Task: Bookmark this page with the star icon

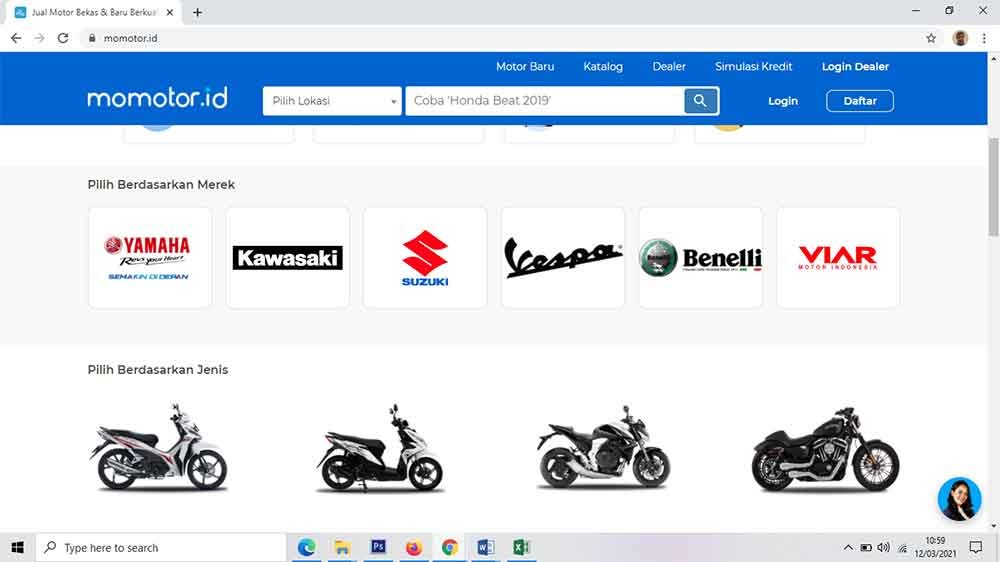Action: [931, 38]
